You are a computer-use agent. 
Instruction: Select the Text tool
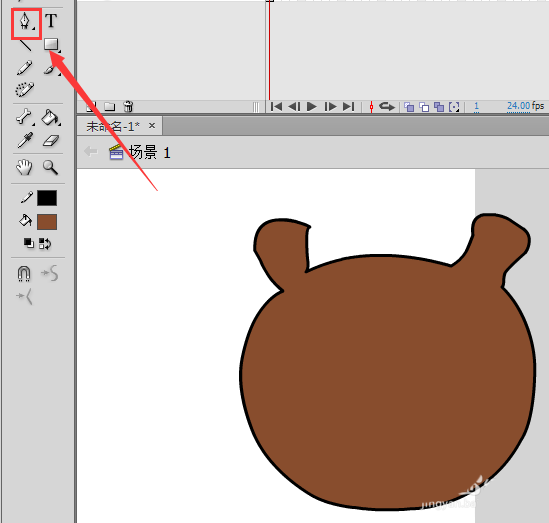[51, 21]
